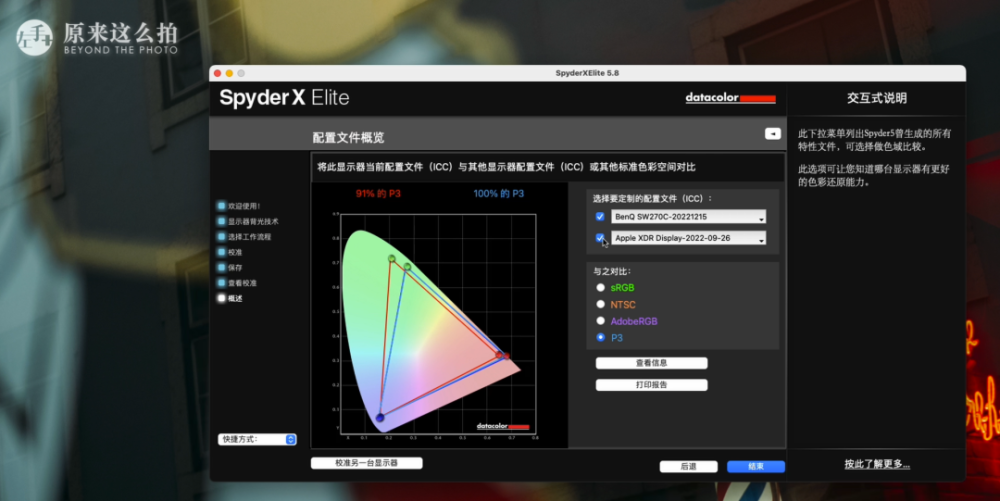This screenshot has width=1000, height=501.
Task: Select the sRGB comparison radio button
Action: click(600, 287)
